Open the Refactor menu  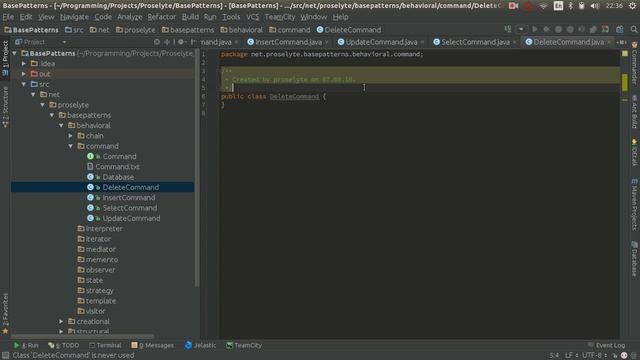click(x=162, y=17)
